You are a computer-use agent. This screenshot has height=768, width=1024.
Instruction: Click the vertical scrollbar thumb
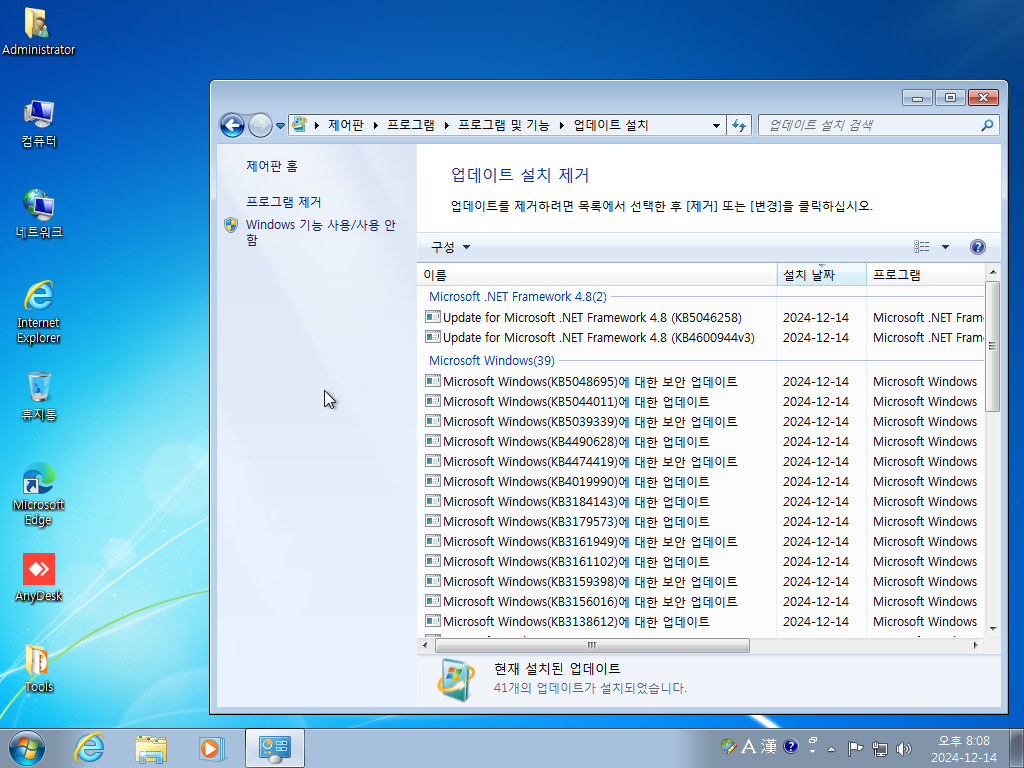(x=993, y=346)
